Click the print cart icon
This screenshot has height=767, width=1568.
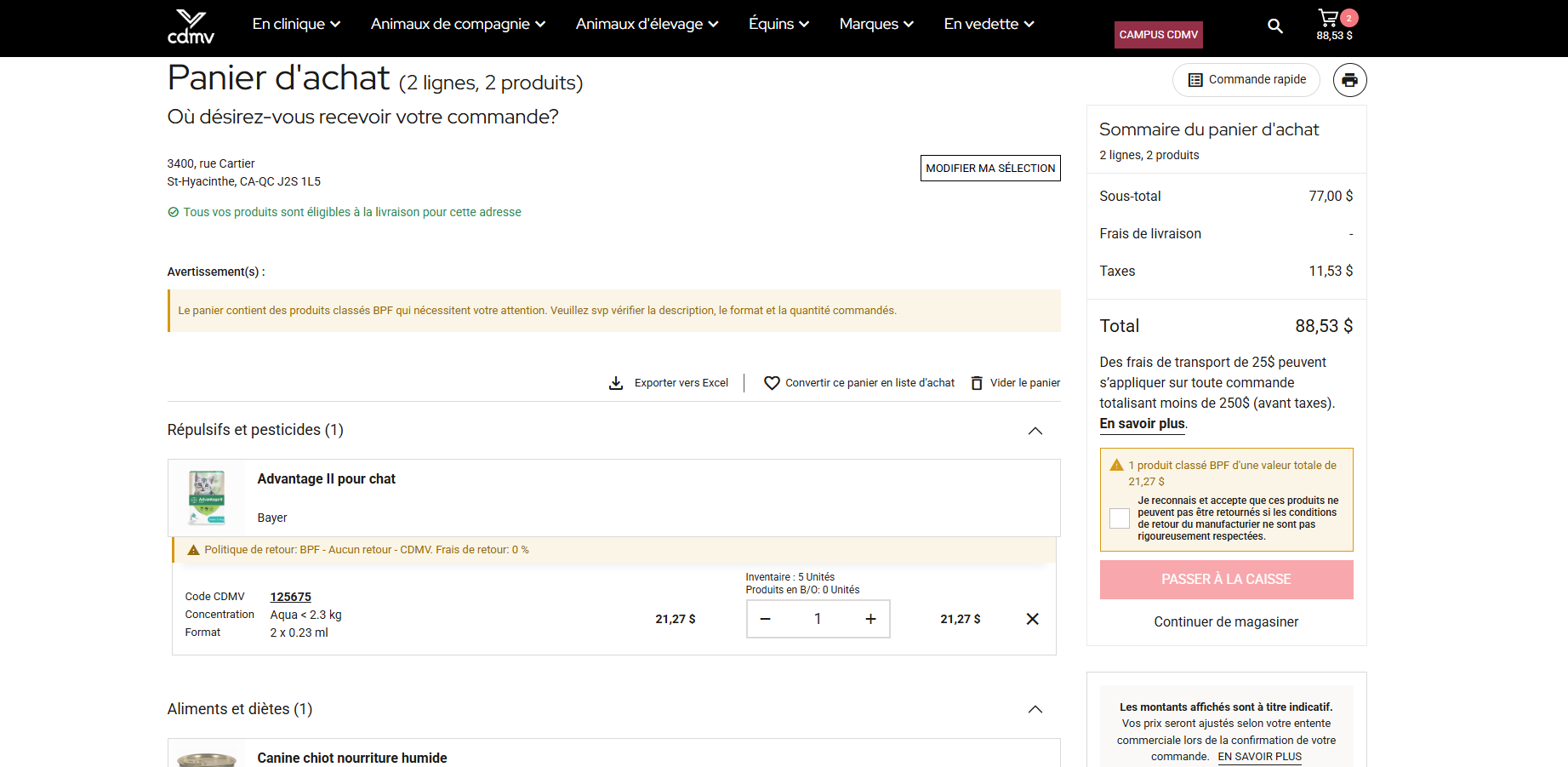(x=1349, y=80)
